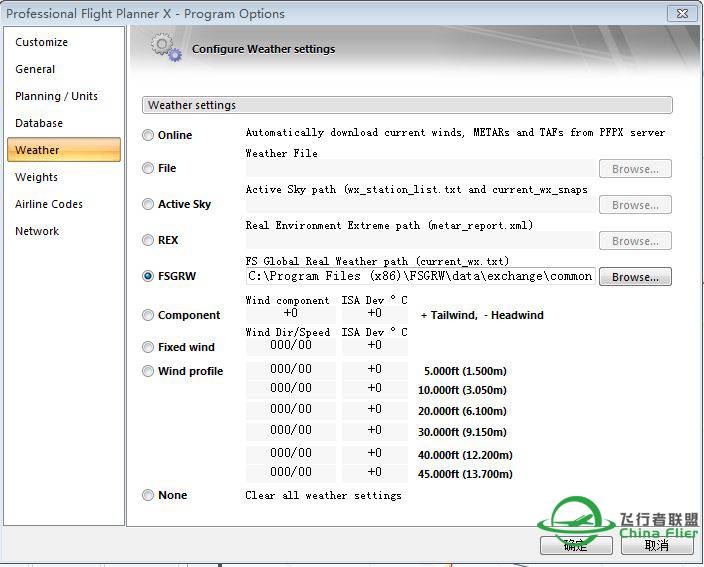Click the FS Global Real Weather path field

[x=420, y=276]
